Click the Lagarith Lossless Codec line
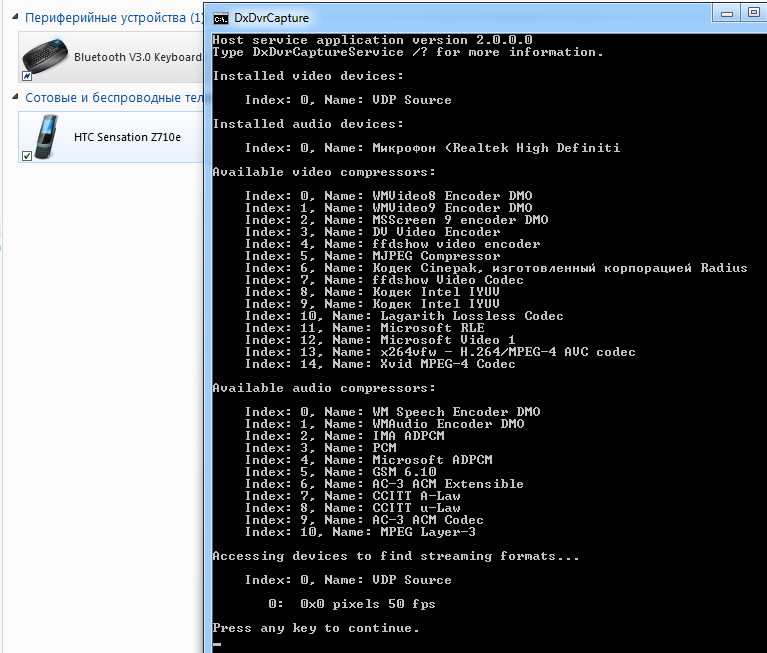This screenshot has height=653, width=767. click(x=404, y=315)
